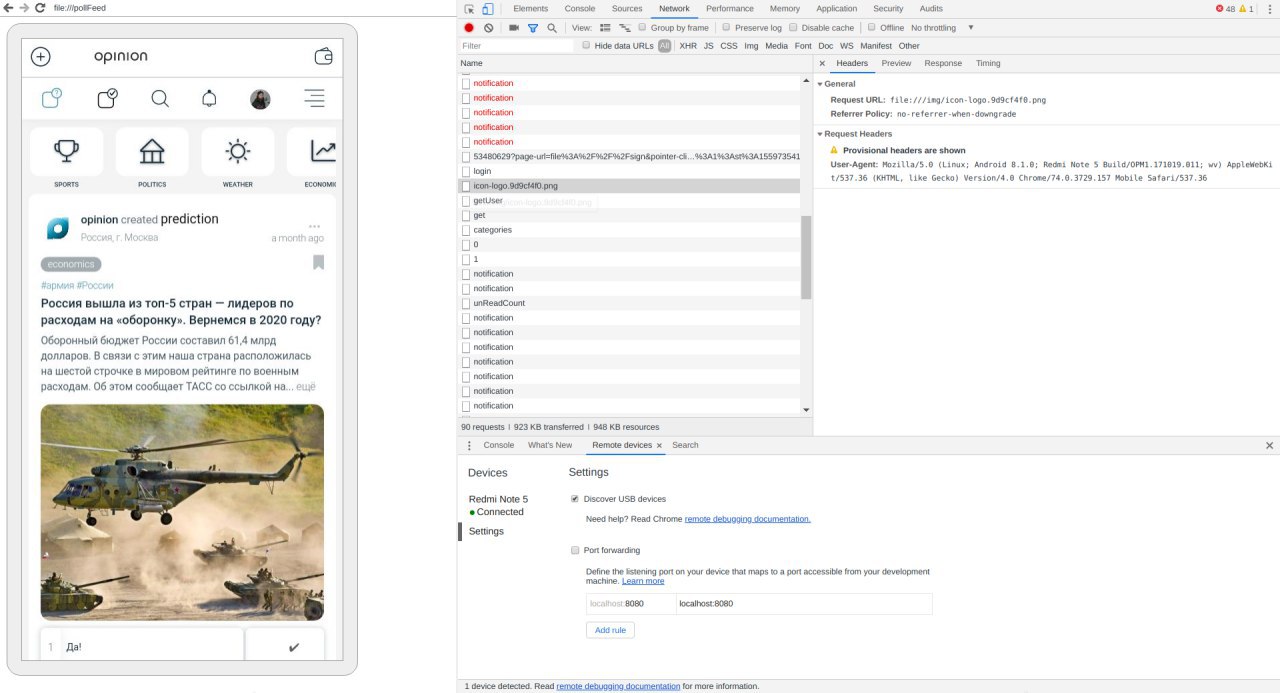Select the Politics building category
This screenshot has width=1280, height=693.
[x=152, y=152]
